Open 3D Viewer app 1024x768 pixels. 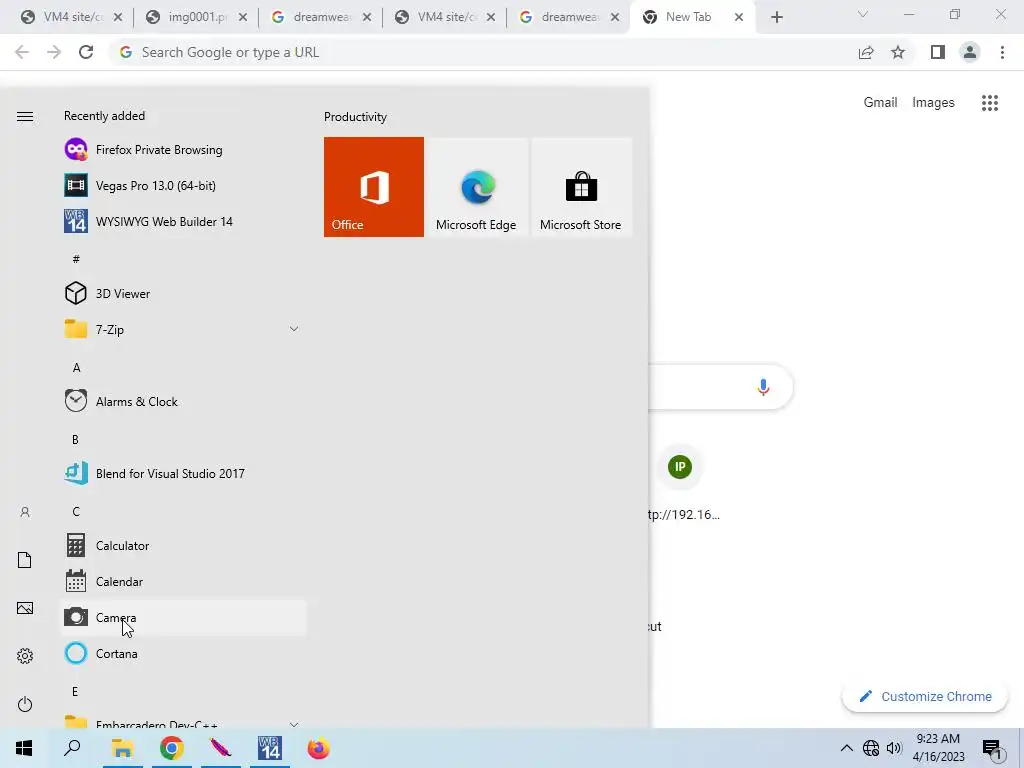[183, 293]
